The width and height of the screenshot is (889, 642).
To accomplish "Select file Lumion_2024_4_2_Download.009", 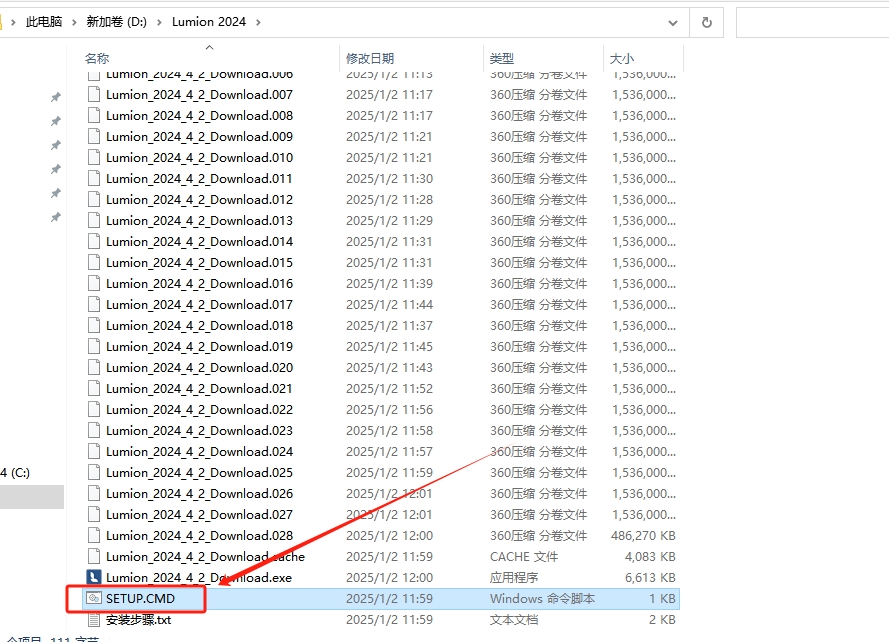I will [x=199, y=136].
